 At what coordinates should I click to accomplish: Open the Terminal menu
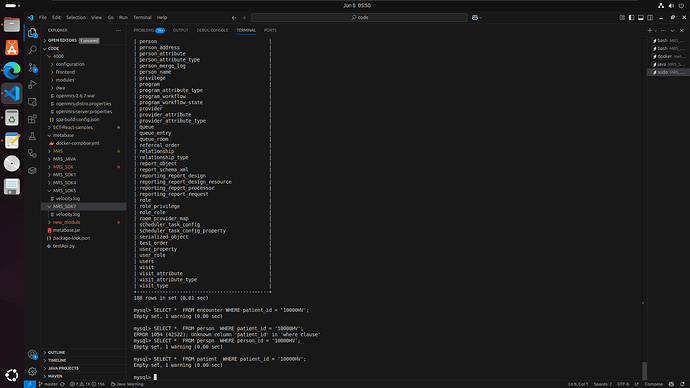point(142,18)
